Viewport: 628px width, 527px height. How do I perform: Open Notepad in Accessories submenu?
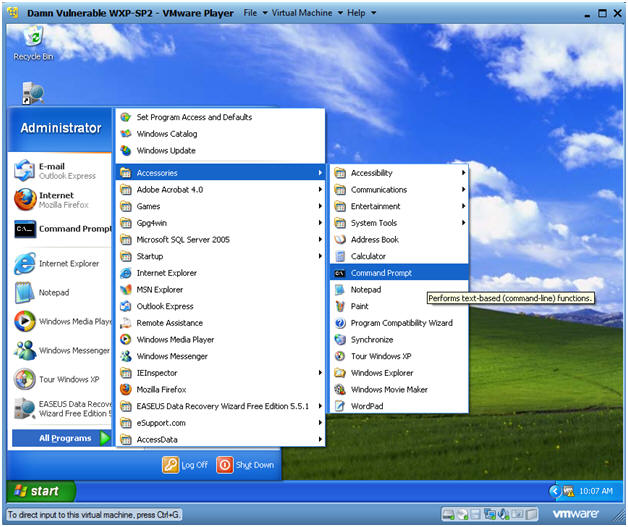399,290
